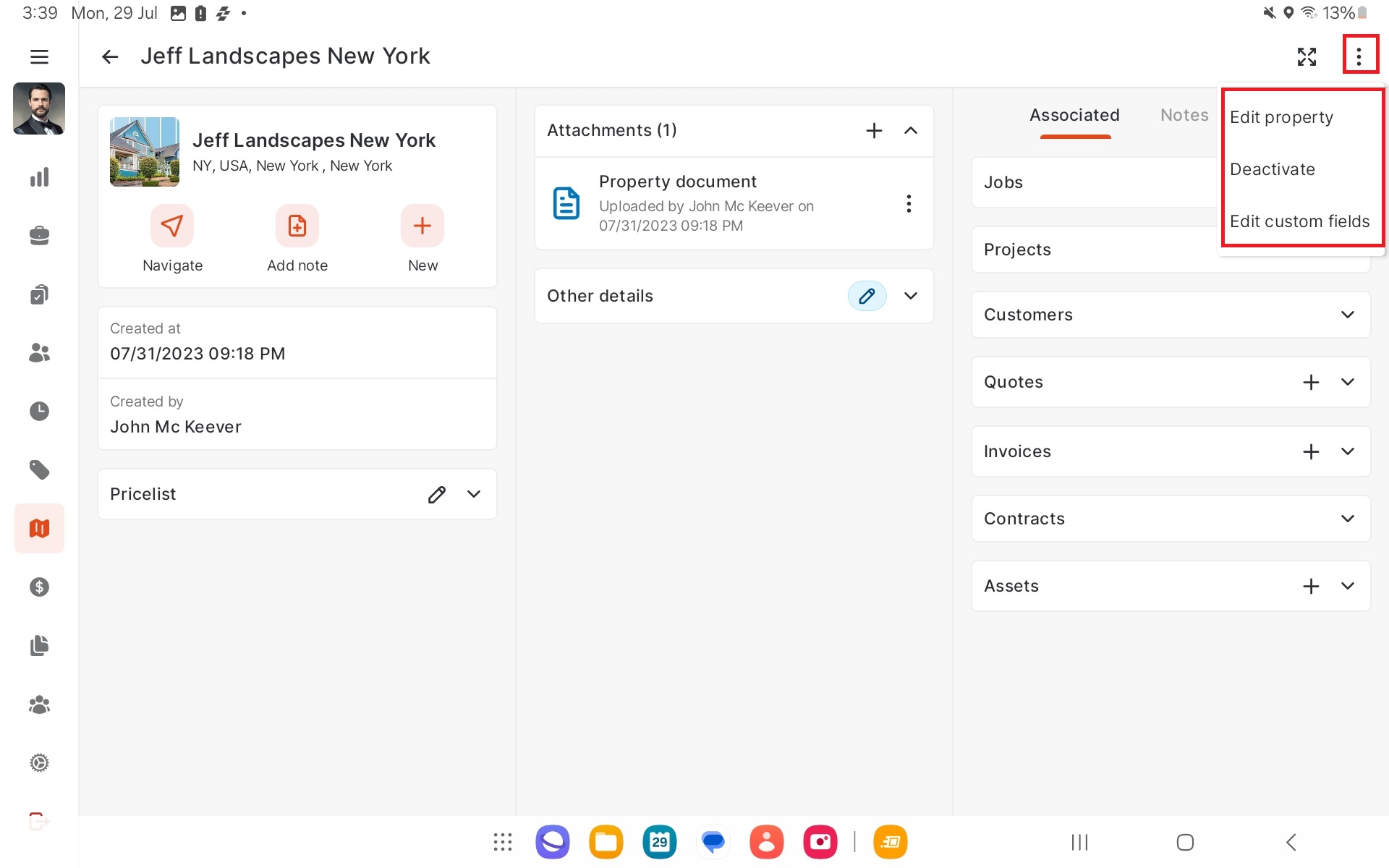Open Property document options menu
This screenshot has width=1389, height=868.
pos(909,204)
